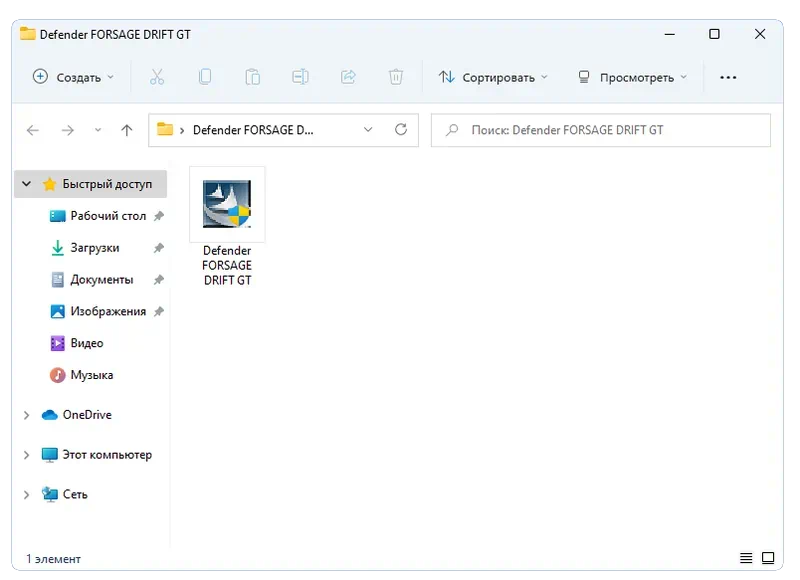Click the Rename icon in toolbar
The image size is (800, 580).
point(301,78)
